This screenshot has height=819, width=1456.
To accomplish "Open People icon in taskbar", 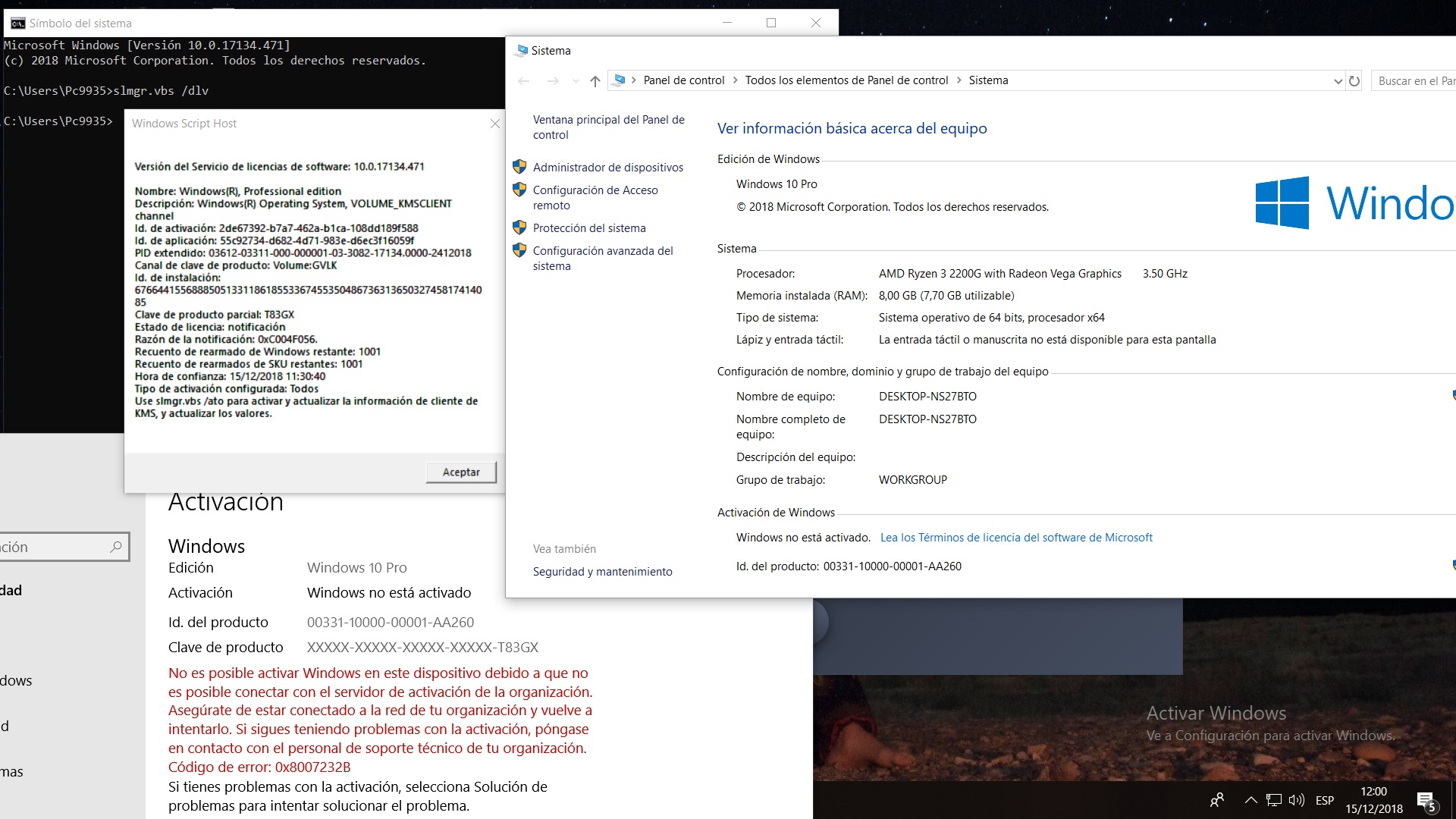I will (x=1217, y=800).
